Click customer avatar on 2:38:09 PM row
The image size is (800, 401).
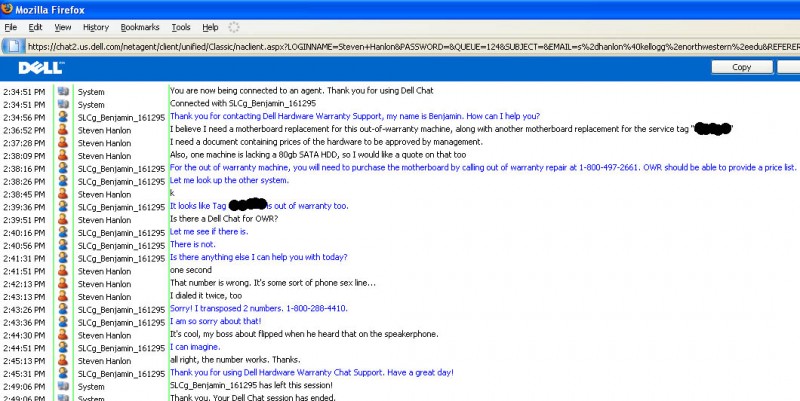coord(63,155)
